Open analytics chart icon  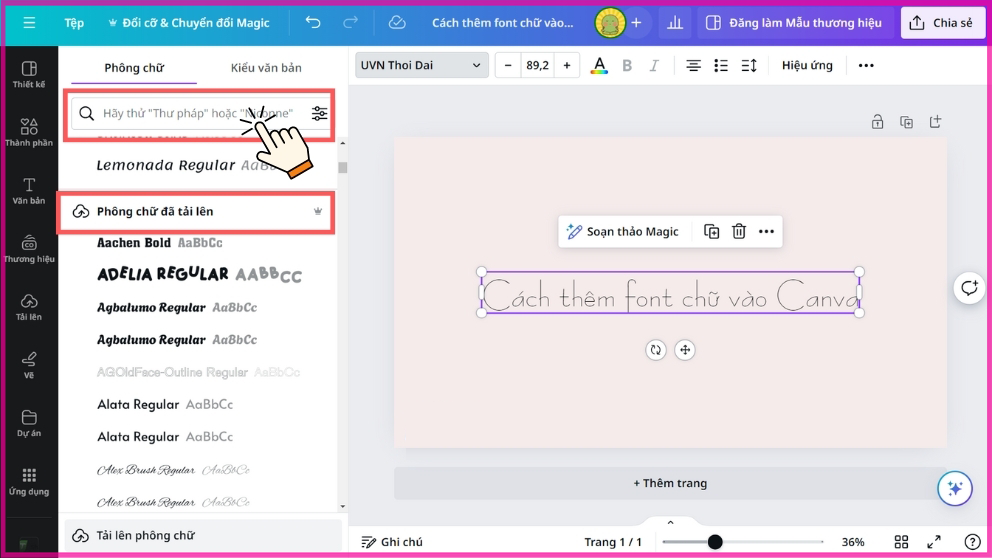675,23
